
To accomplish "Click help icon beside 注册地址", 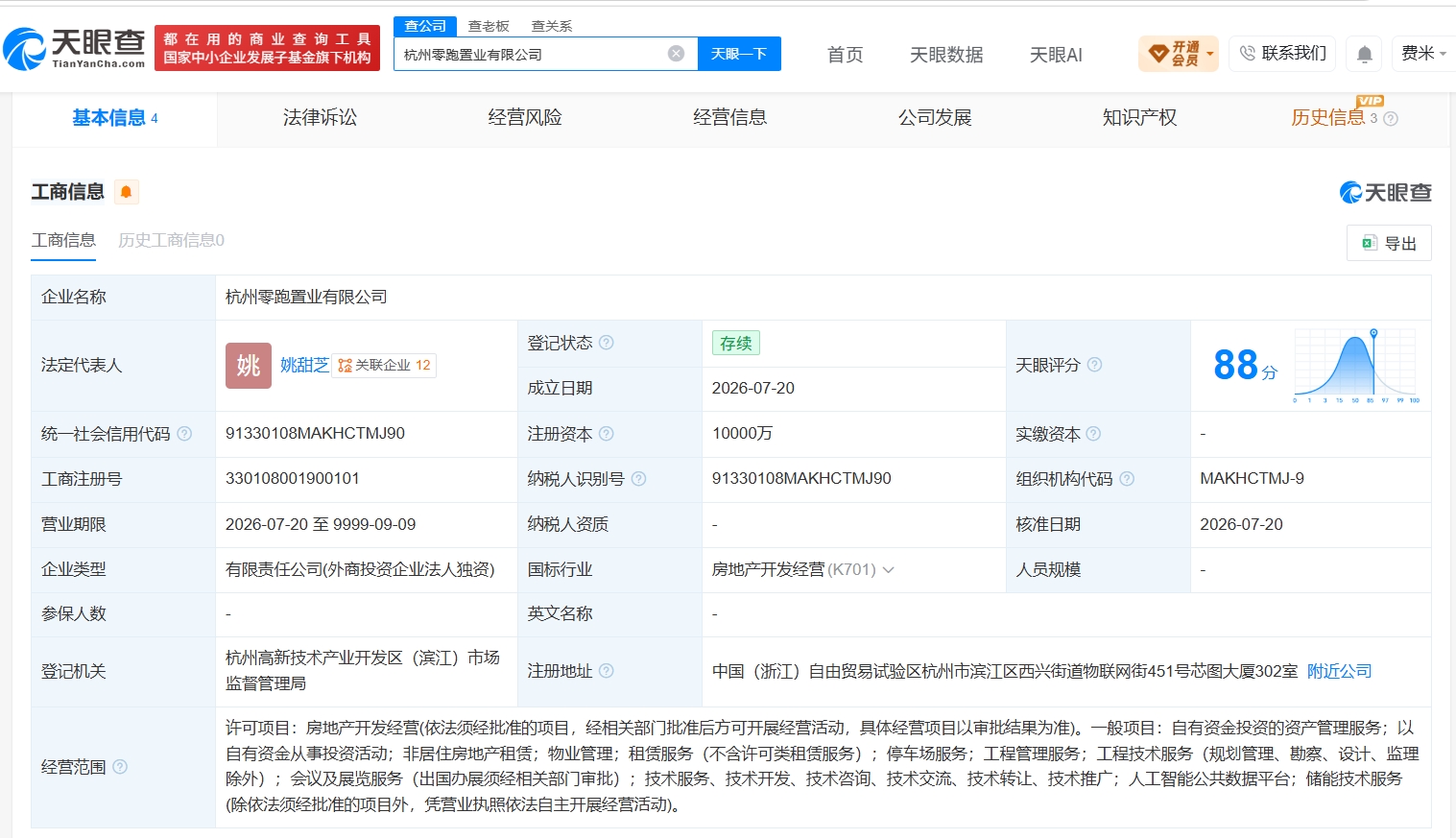I will pos(607,671).
